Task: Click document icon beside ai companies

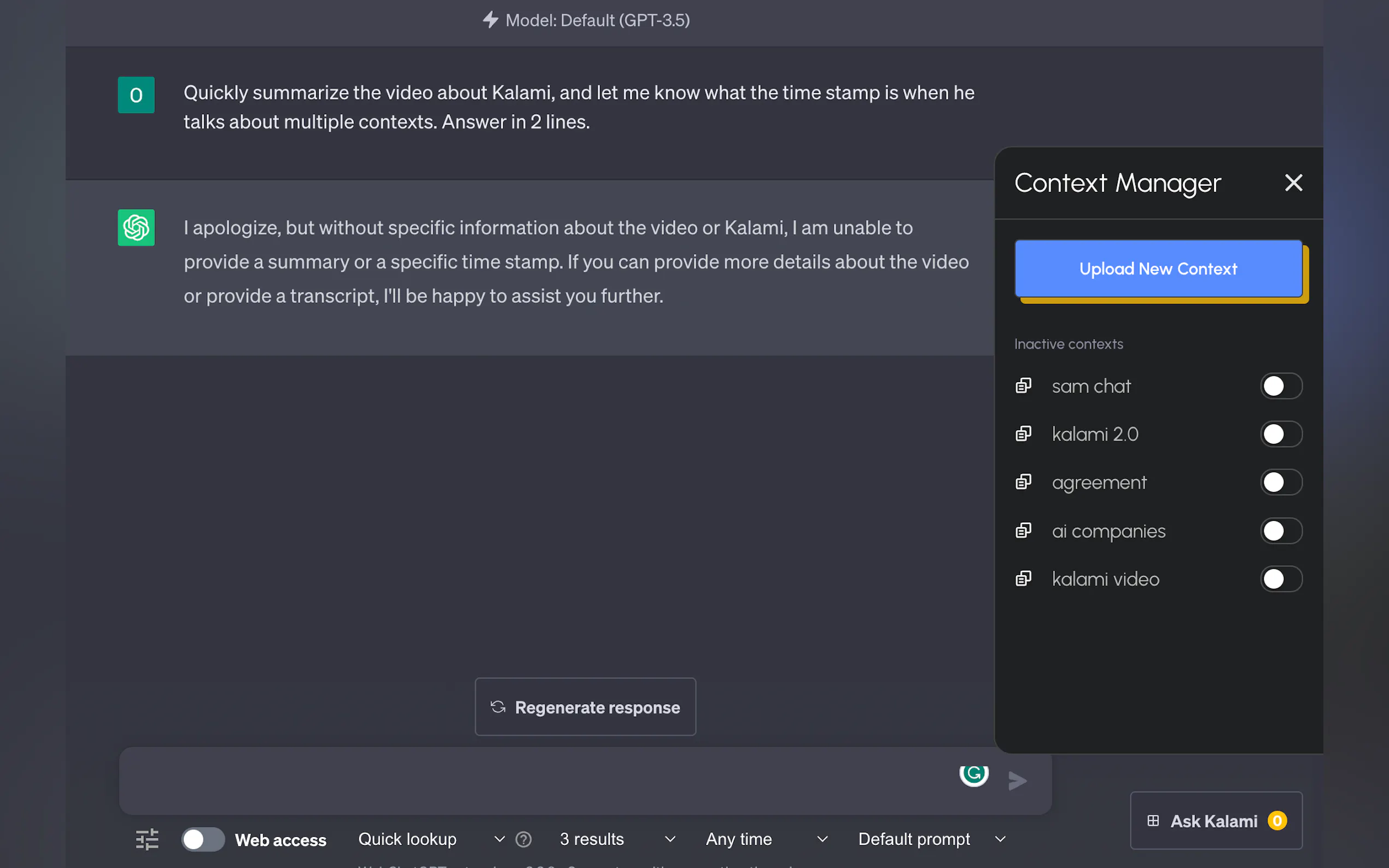Action: [1023, 530]
